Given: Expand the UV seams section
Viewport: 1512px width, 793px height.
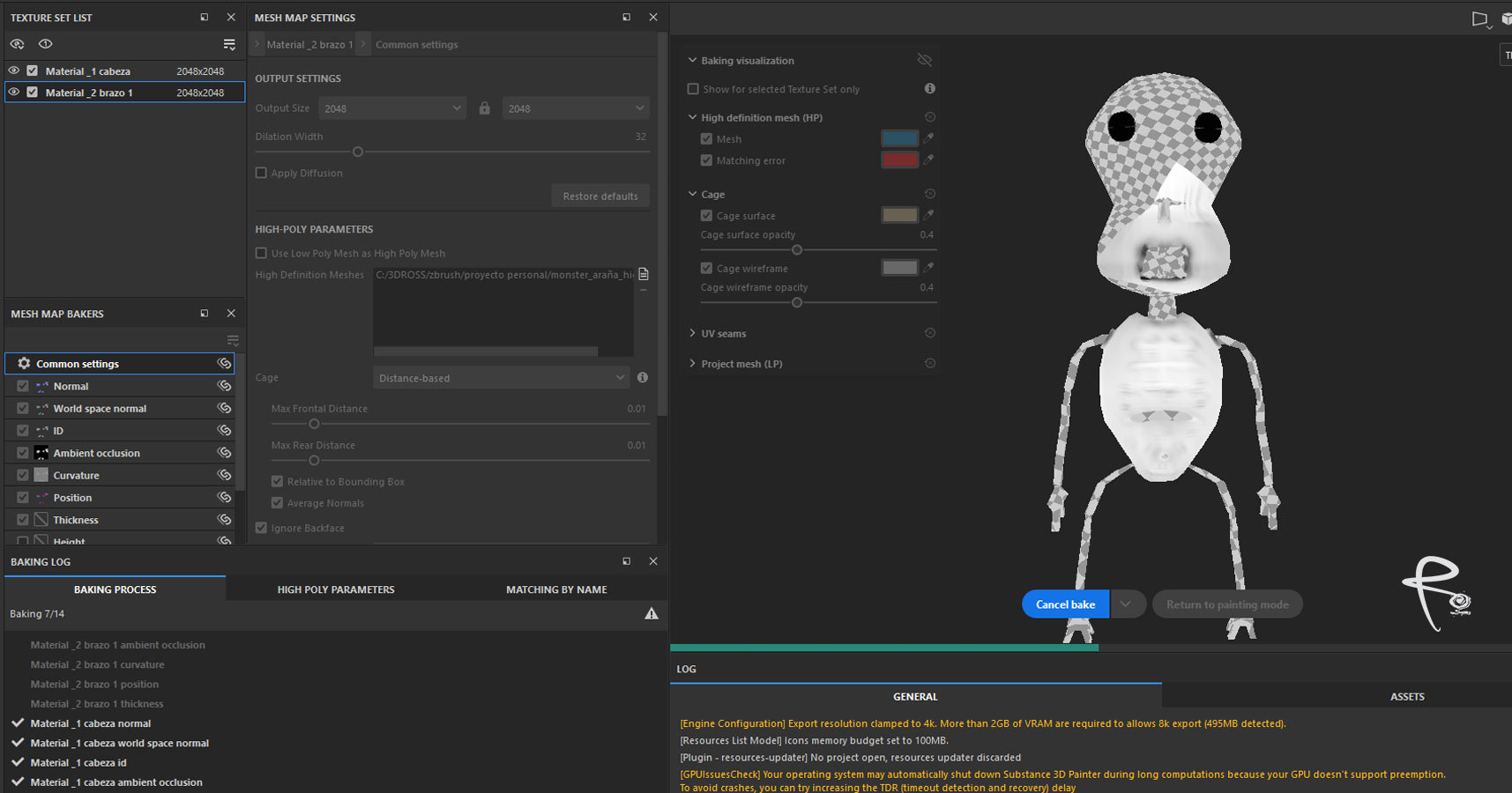Looking at the screenshot, I should pyautogui.click(x=693, y=334).
